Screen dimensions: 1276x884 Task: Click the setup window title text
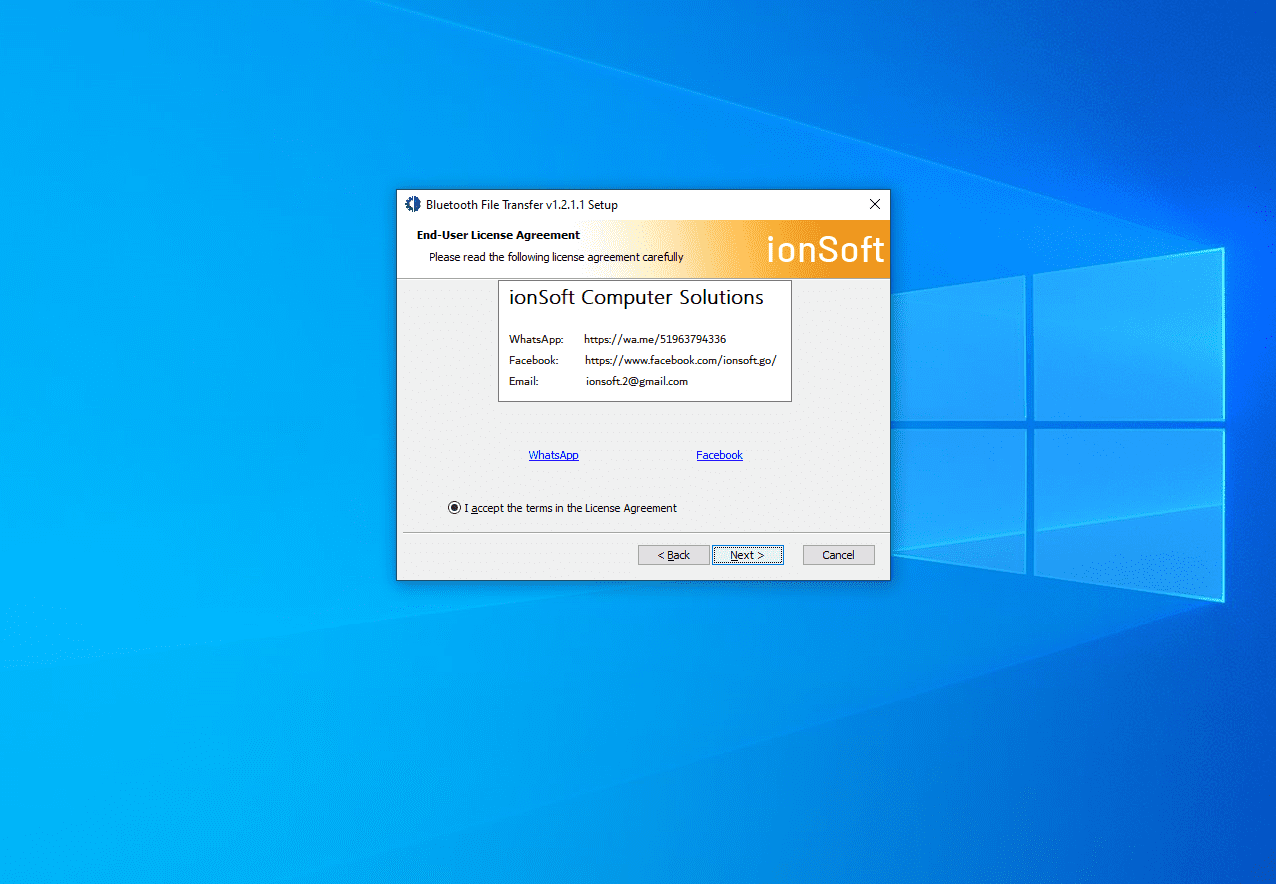coord(521,205)
